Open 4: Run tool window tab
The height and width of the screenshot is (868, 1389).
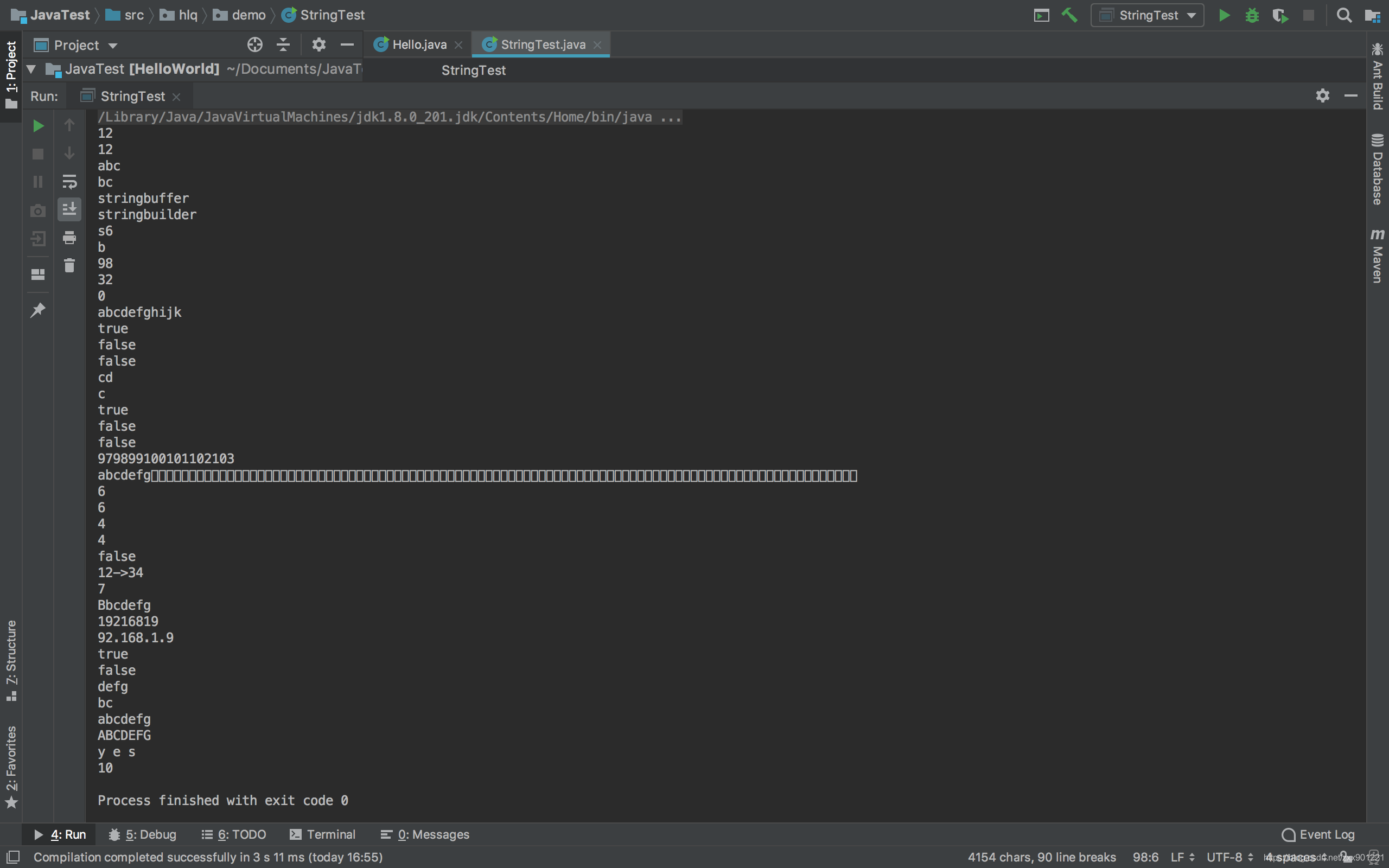tap(60, 834)
